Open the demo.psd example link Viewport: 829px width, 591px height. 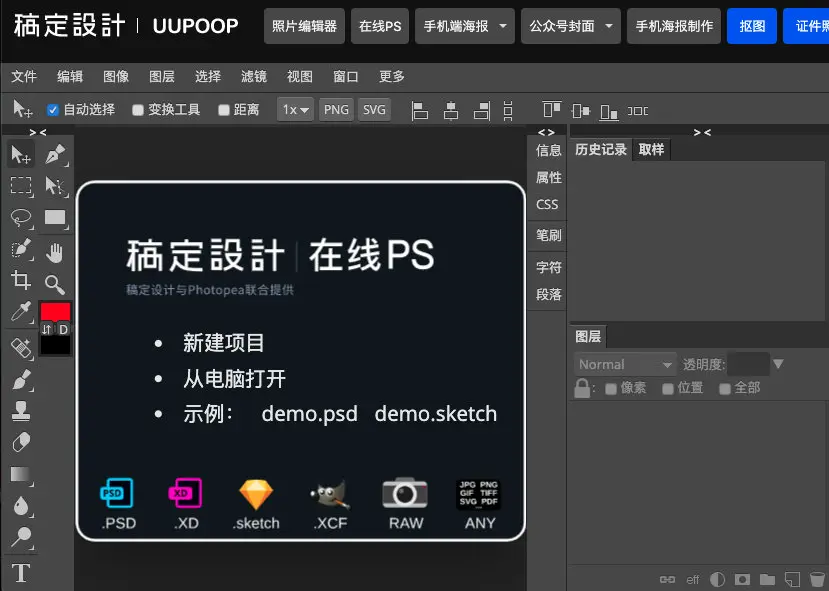click(x=309, y=413)
